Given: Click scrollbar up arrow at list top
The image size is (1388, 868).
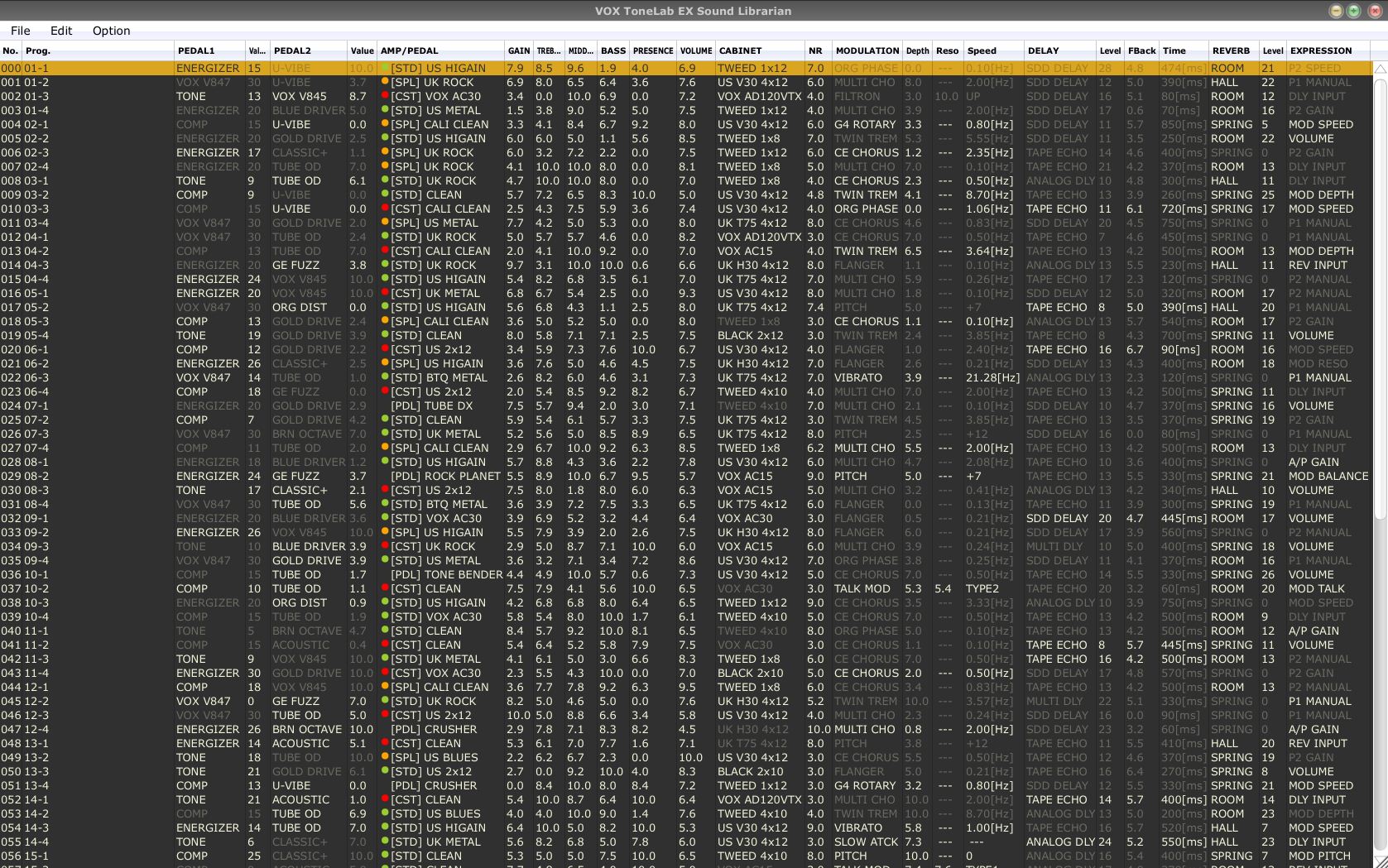Looking at the screenshot, I should (1380, 69).
